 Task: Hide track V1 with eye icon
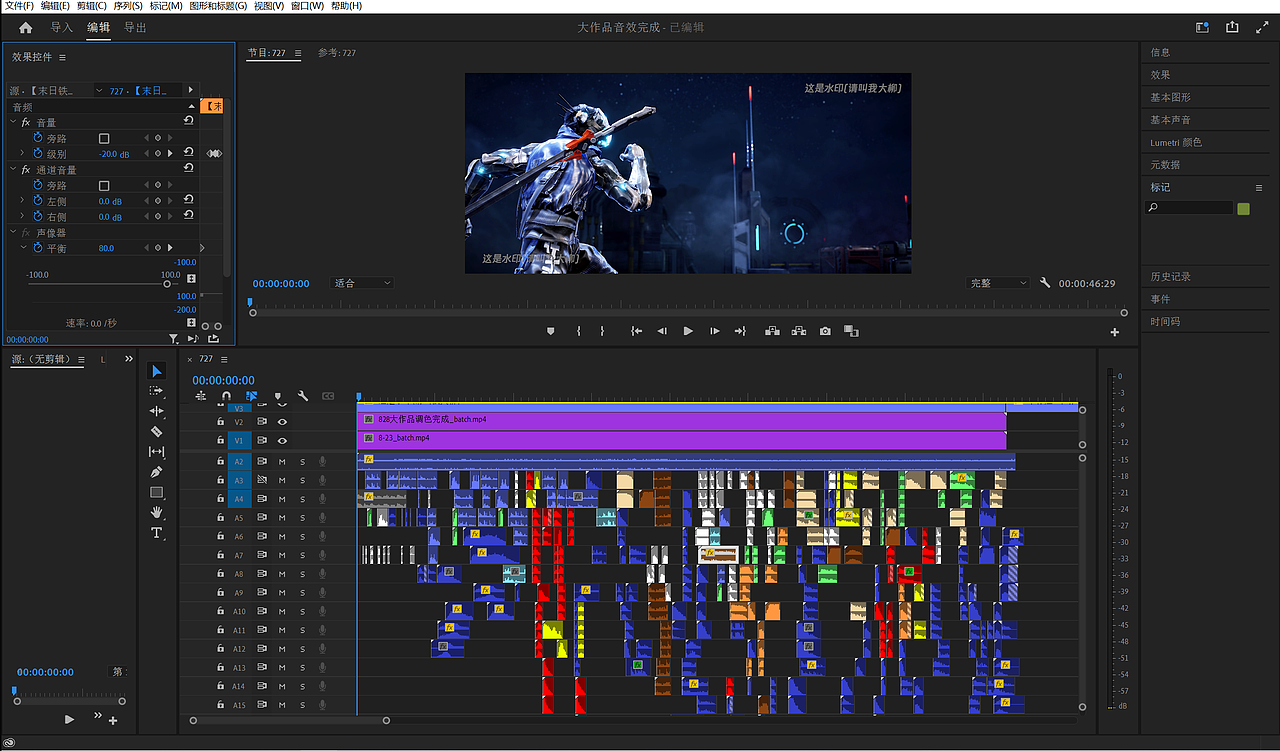click(282, 440)
